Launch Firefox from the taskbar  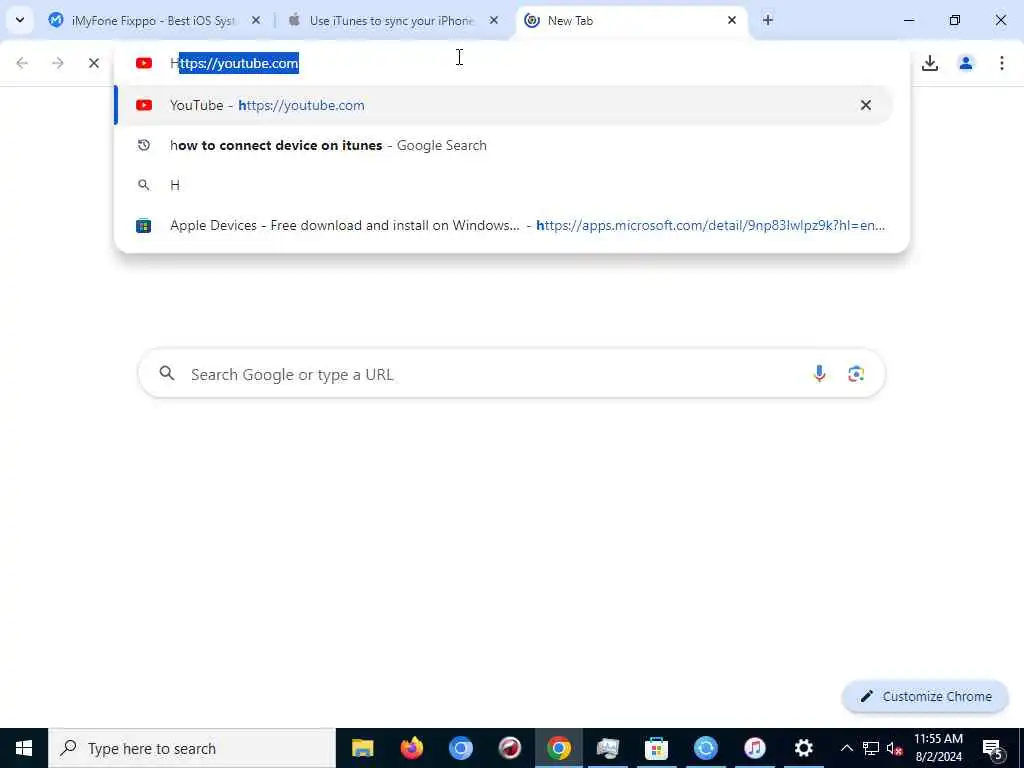412,748
